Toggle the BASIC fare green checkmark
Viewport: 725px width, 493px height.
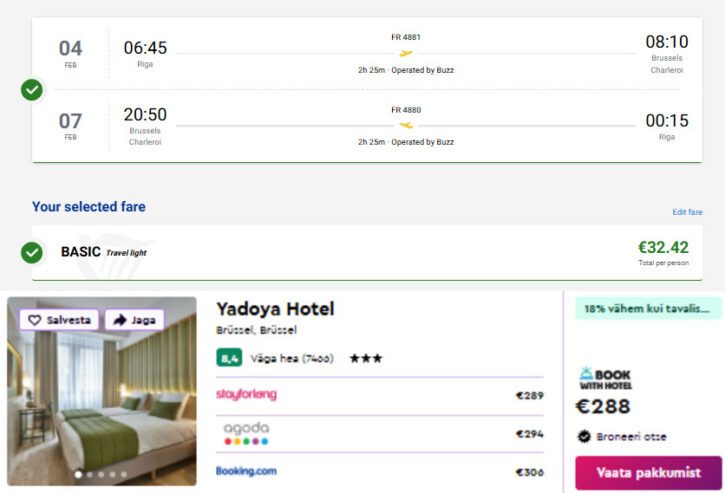click(x=32, y=252)
